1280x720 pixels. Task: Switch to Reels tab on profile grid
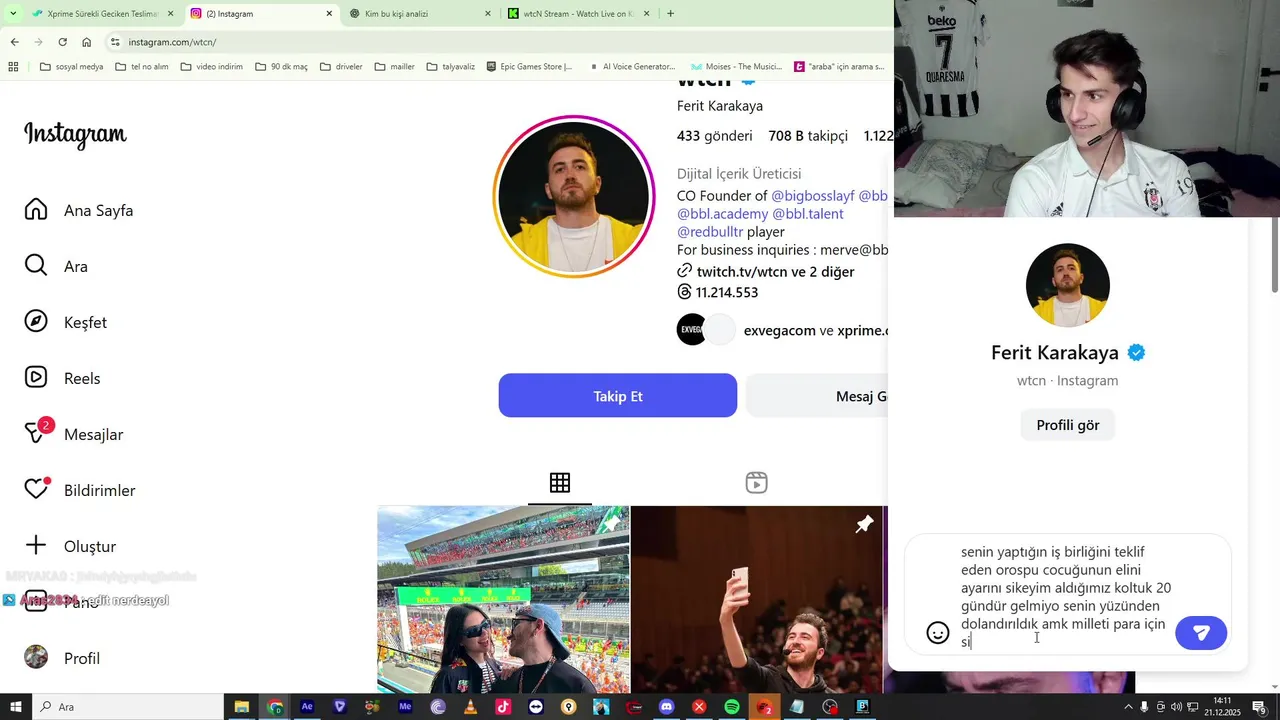pos(756,483)
